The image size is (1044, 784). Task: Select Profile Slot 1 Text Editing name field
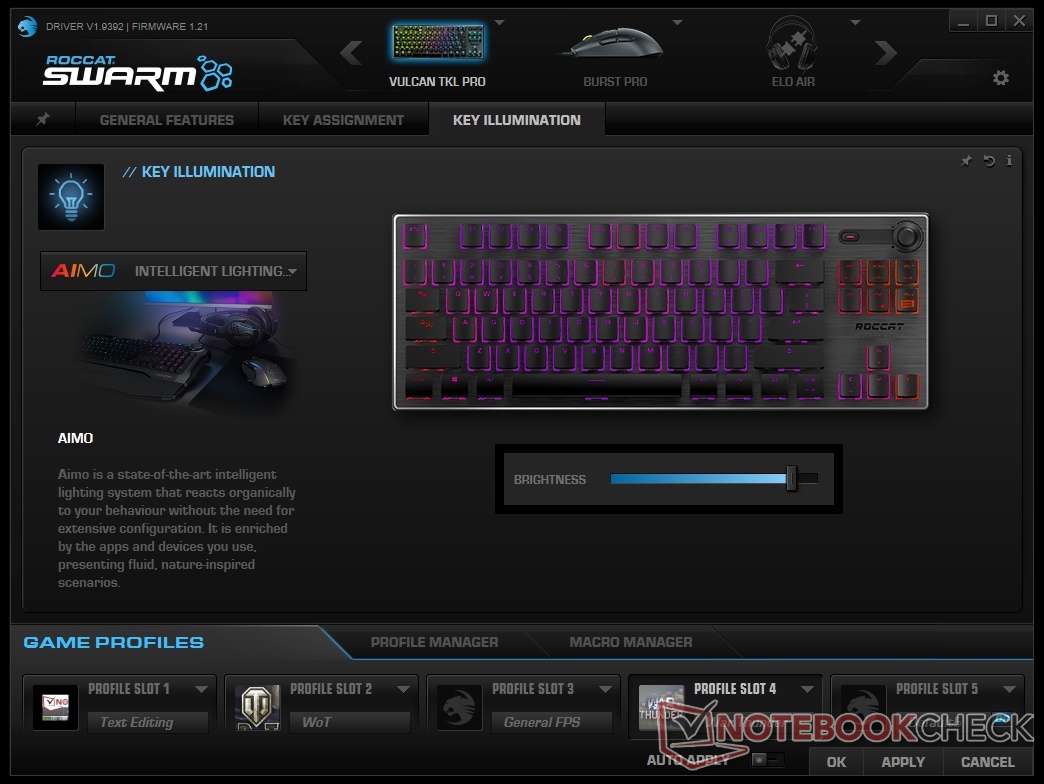(x=148, y=722)
